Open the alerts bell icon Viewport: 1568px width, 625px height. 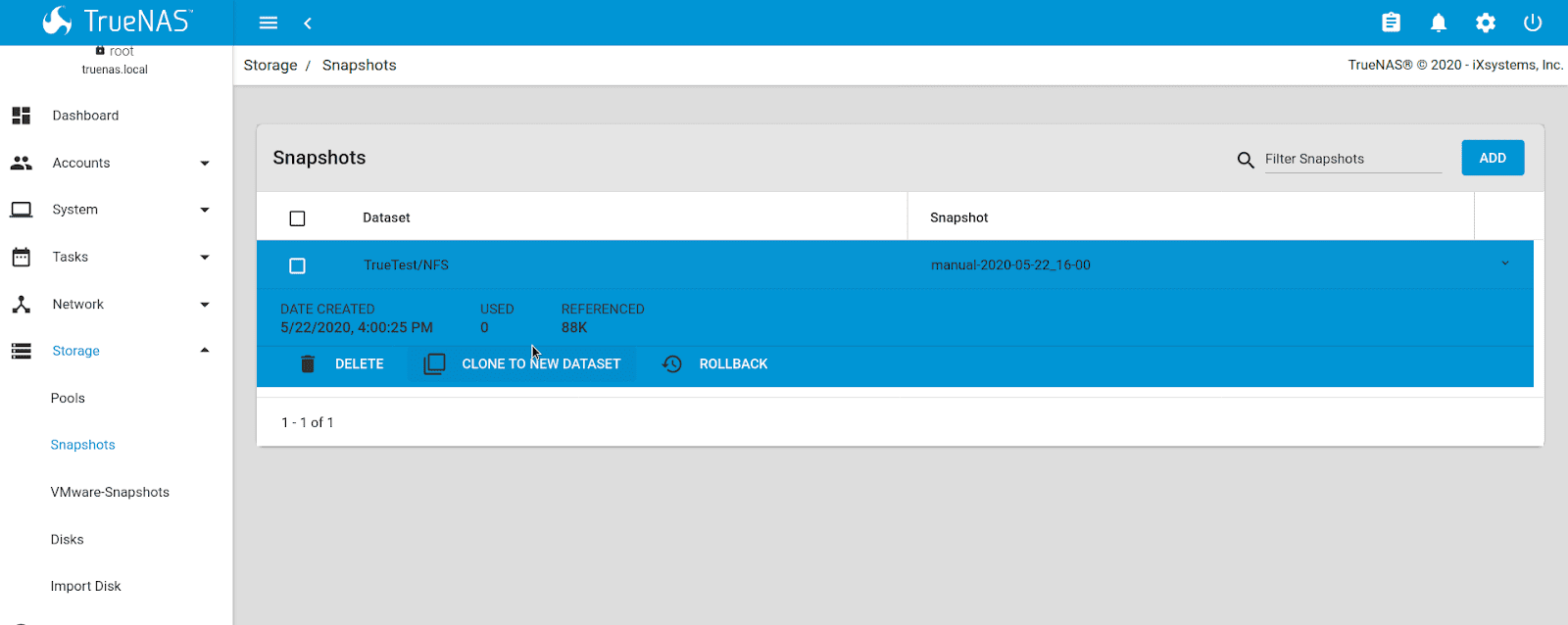coord(1439,23)
